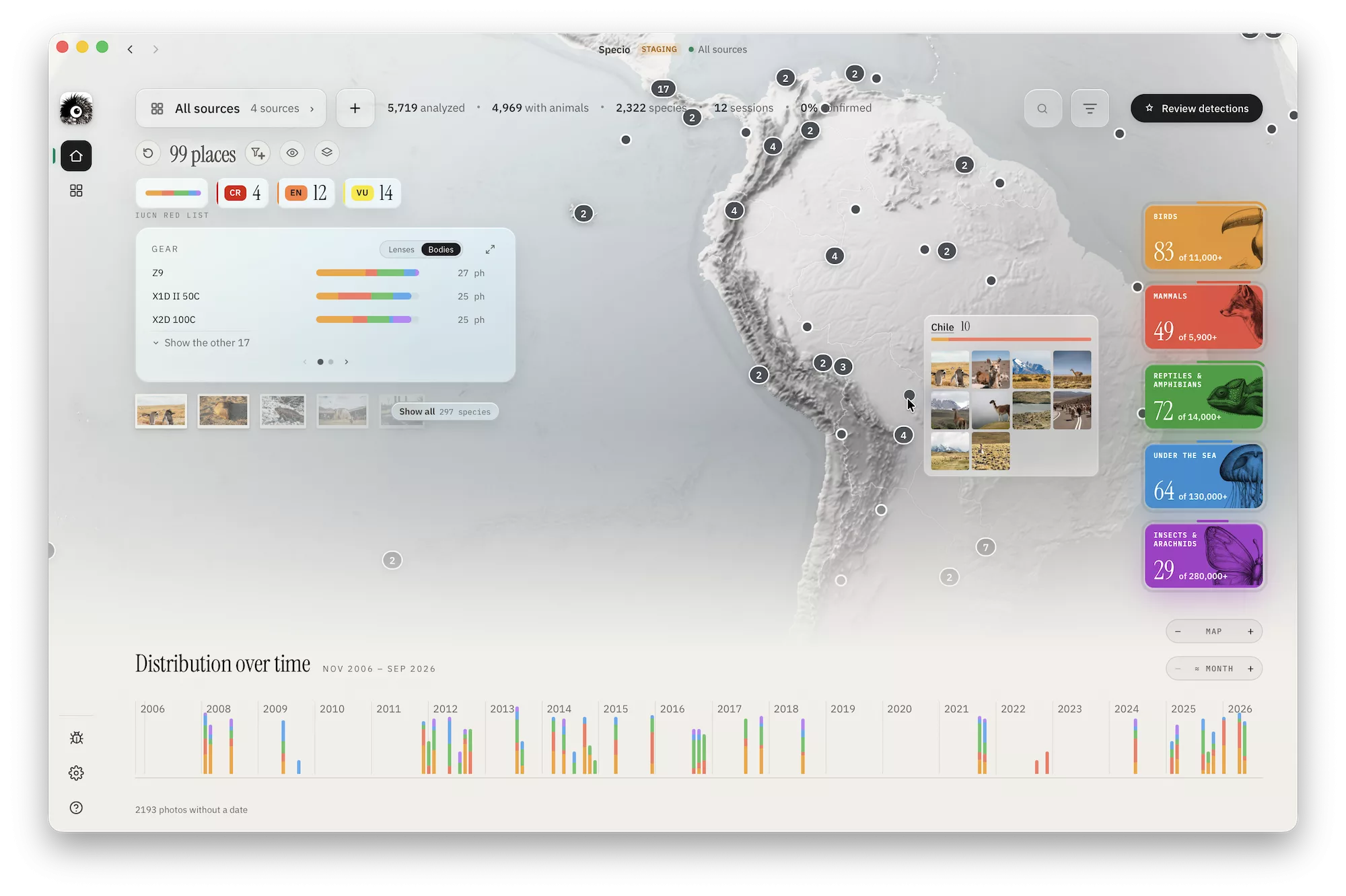Increase timeline granularity beyond Month
The height and width of the screenshot is (896, 1346).
[x=1250, y=669]
